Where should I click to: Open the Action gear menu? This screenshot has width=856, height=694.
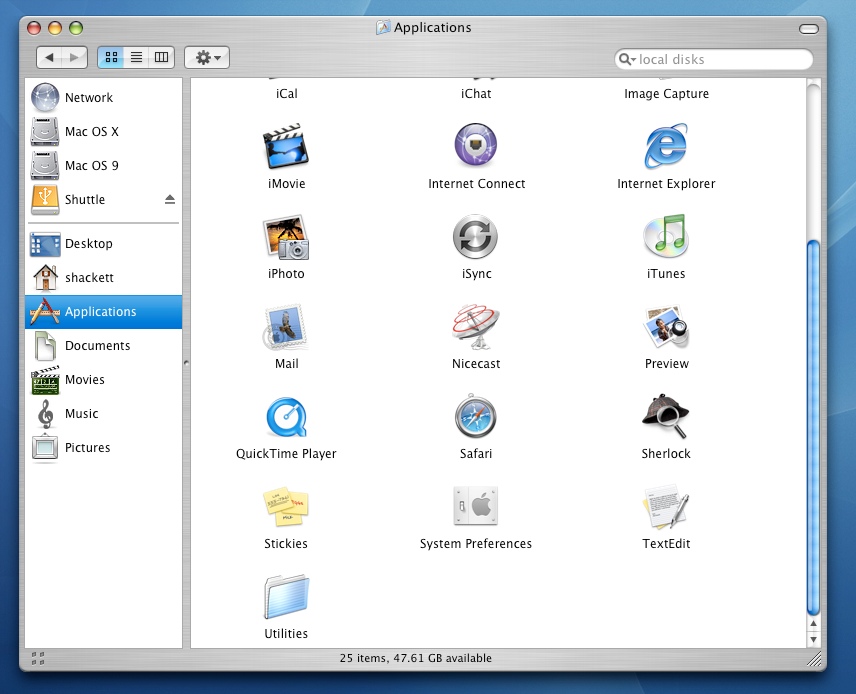[x=207, y=57]
